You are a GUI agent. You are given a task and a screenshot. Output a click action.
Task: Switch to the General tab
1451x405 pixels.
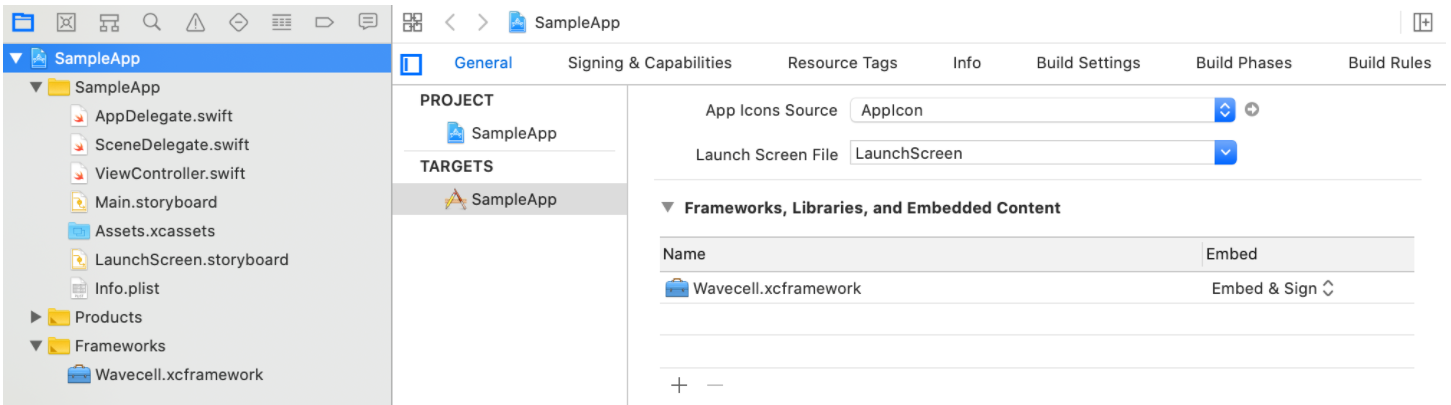pyautogui.click(x=483, y=63)
